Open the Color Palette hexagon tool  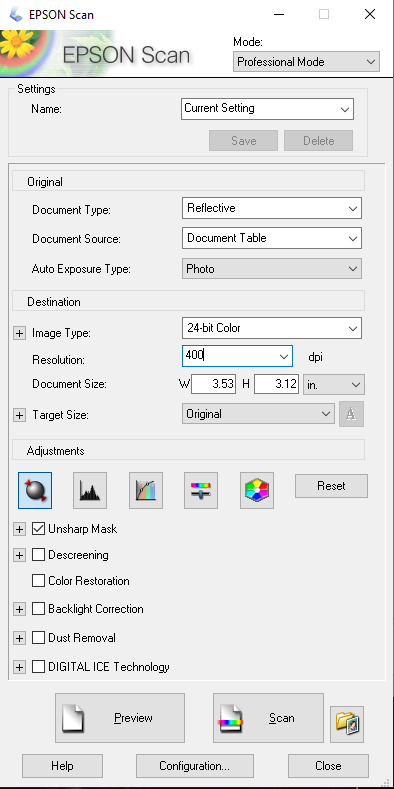point(257,490)
